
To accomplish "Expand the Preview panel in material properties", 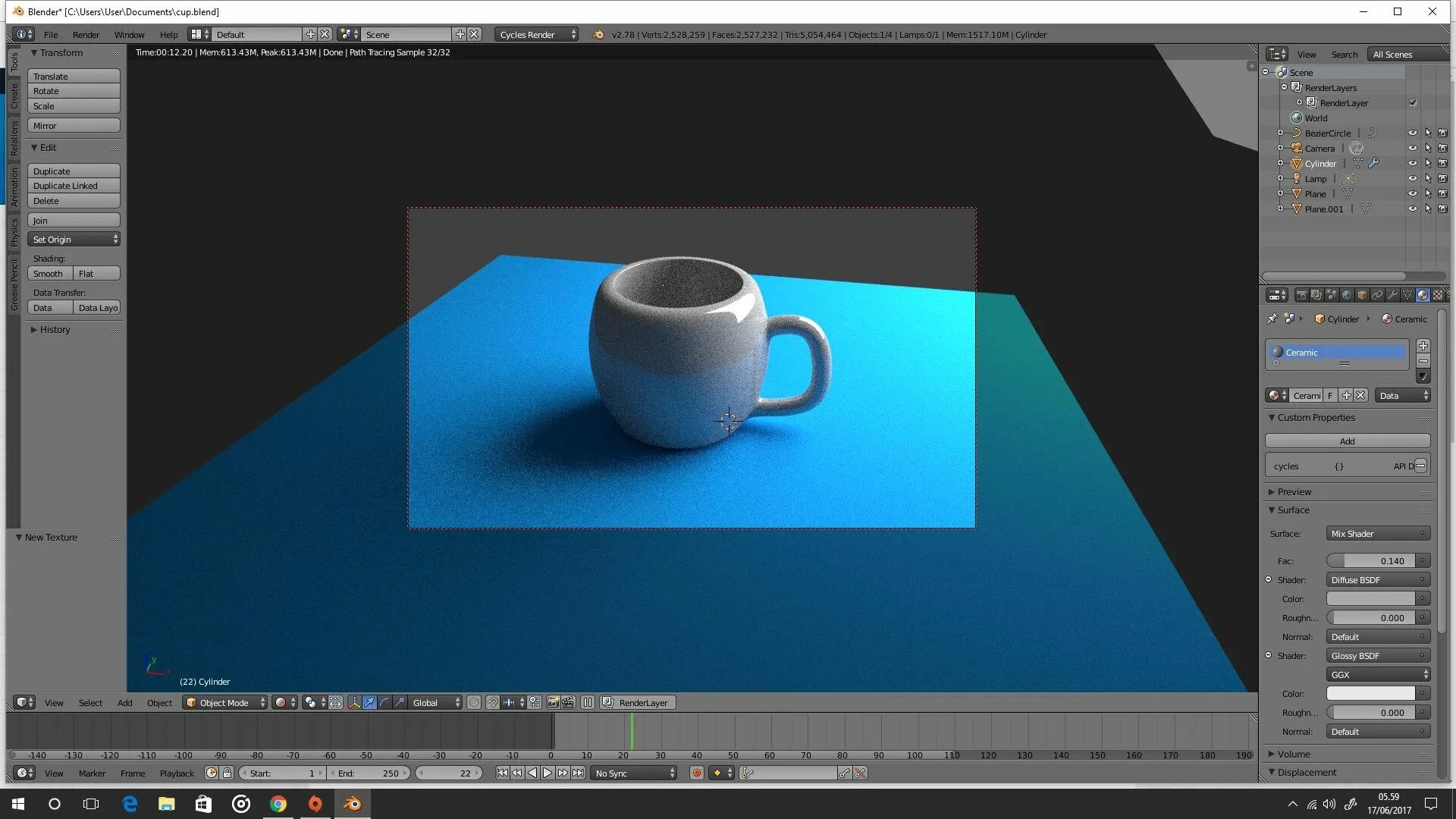I will [1294, 492].
